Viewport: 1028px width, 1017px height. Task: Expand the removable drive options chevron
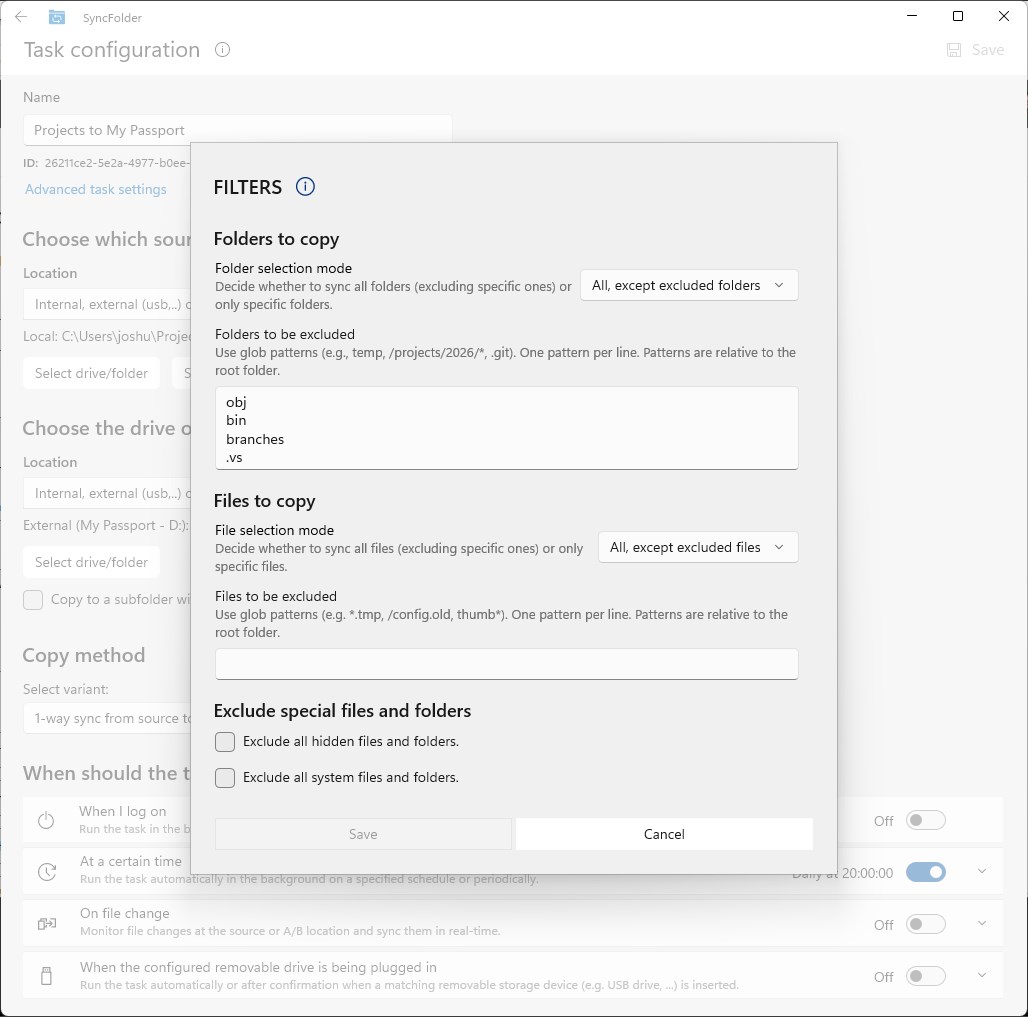click(981, 975)
